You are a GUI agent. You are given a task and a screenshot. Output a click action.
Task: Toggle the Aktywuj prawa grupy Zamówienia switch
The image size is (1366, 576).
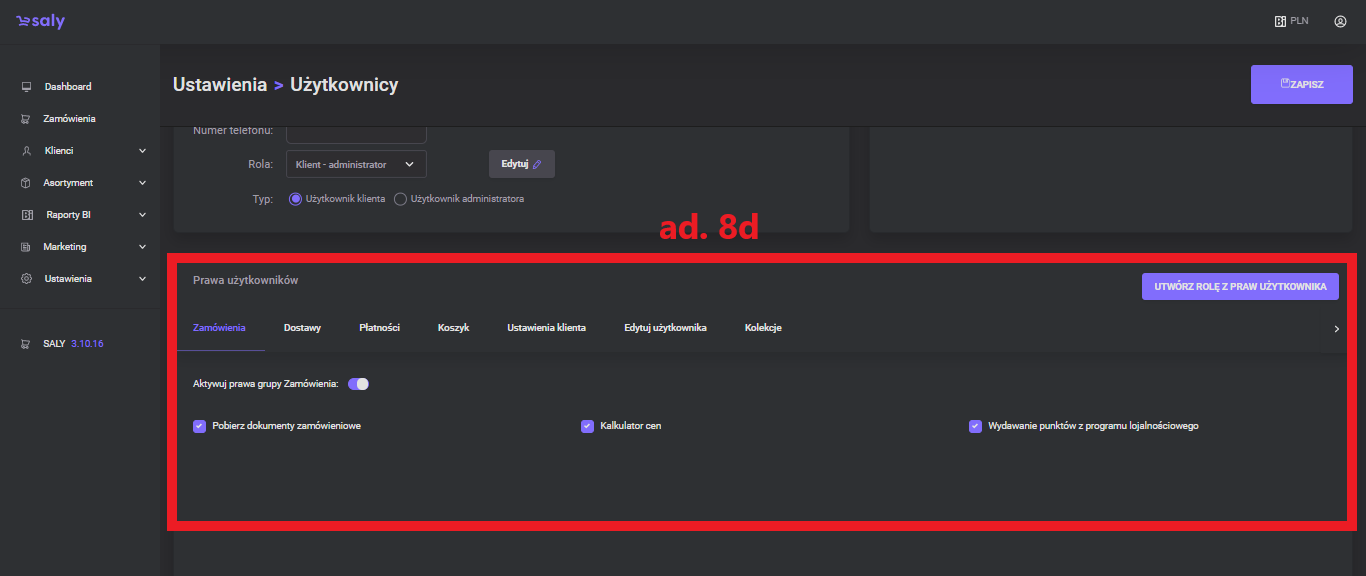click(x=358, y=384)
